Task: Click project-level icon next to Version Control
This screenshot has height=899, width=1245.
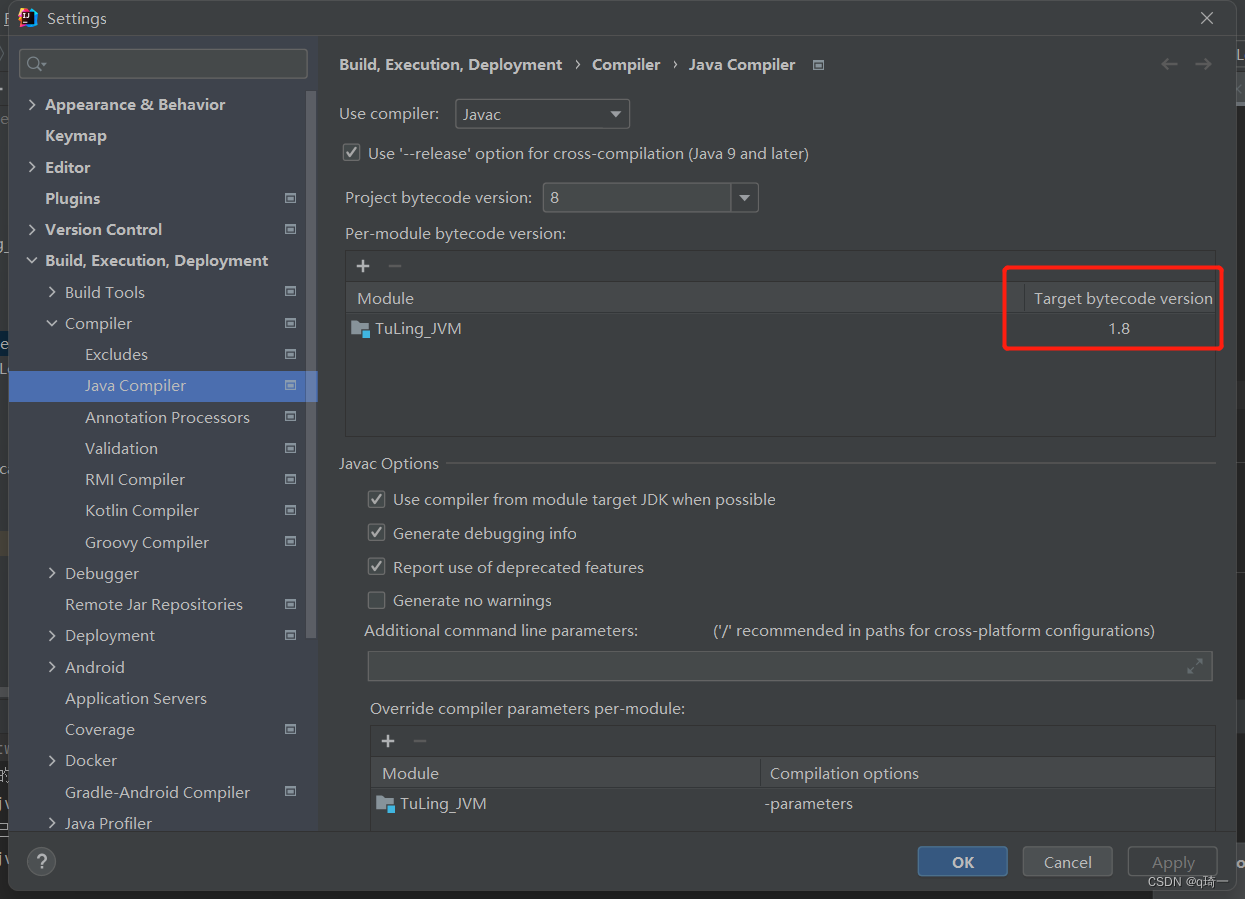Action: 291,229
